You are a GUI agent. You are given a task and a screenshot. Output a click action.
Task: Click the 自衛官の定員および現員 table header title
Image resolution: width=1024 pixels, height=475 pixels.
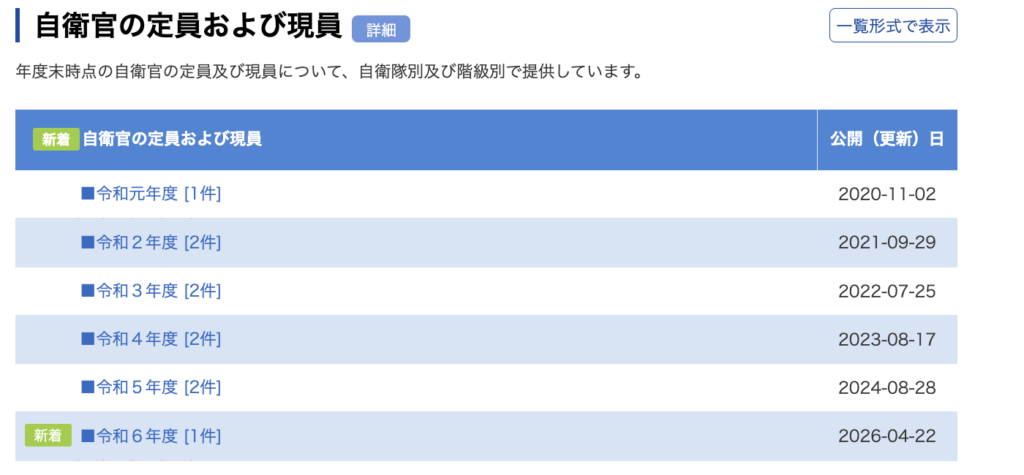(172, 140)
